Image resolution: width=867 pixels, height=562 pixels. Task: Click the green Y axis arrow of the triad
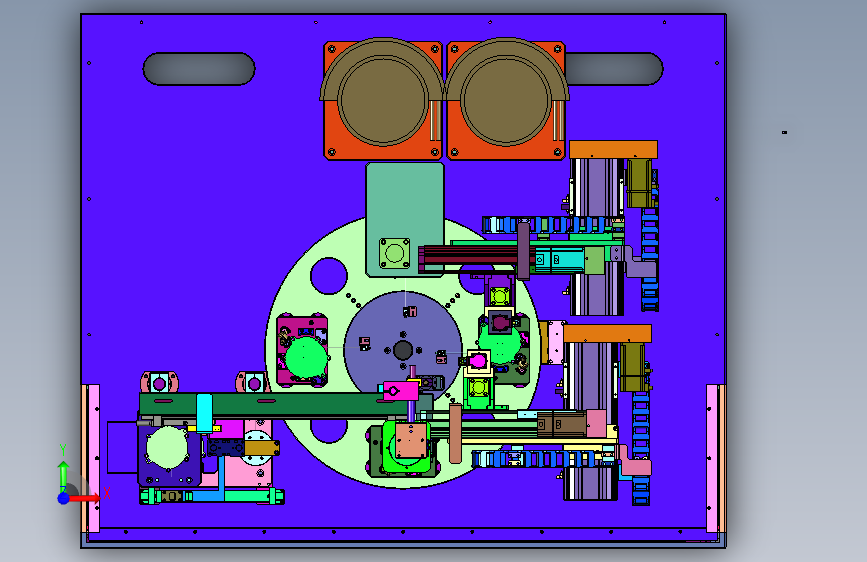coord(63,470)
